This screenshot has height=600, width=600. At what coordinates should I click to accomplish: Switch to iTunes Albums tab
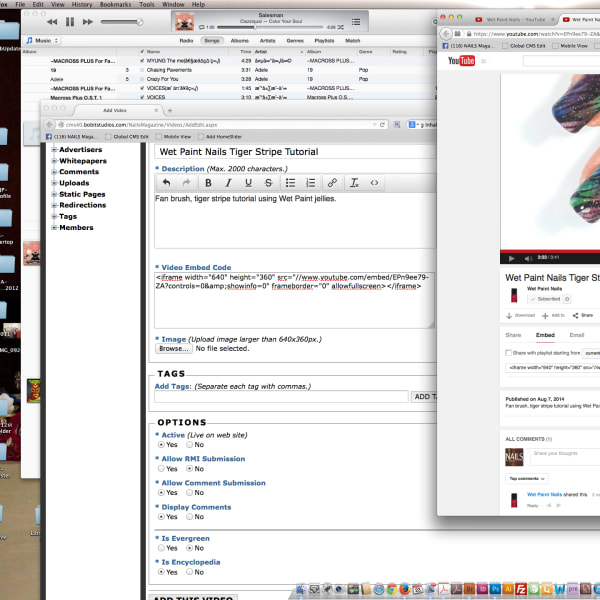(240, 41)
